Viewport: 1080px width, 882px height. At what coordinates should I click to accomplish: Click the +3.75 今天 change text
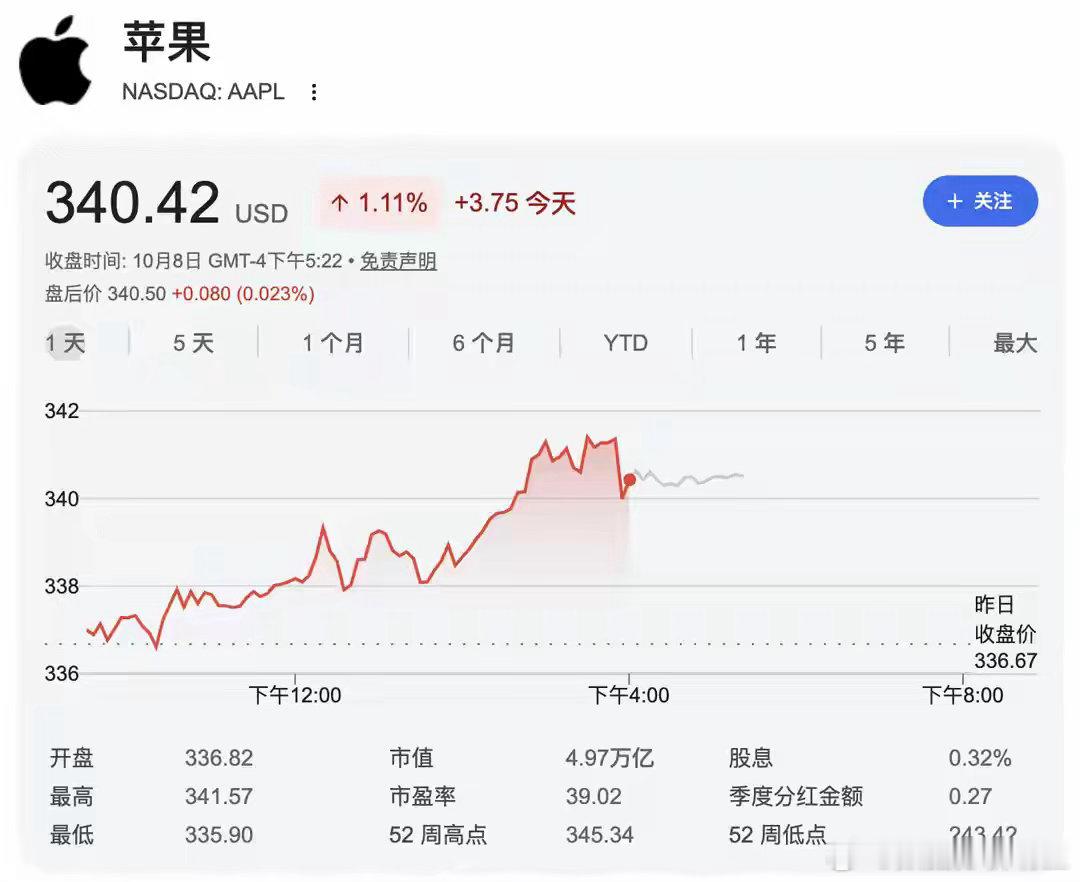point(515,203)
